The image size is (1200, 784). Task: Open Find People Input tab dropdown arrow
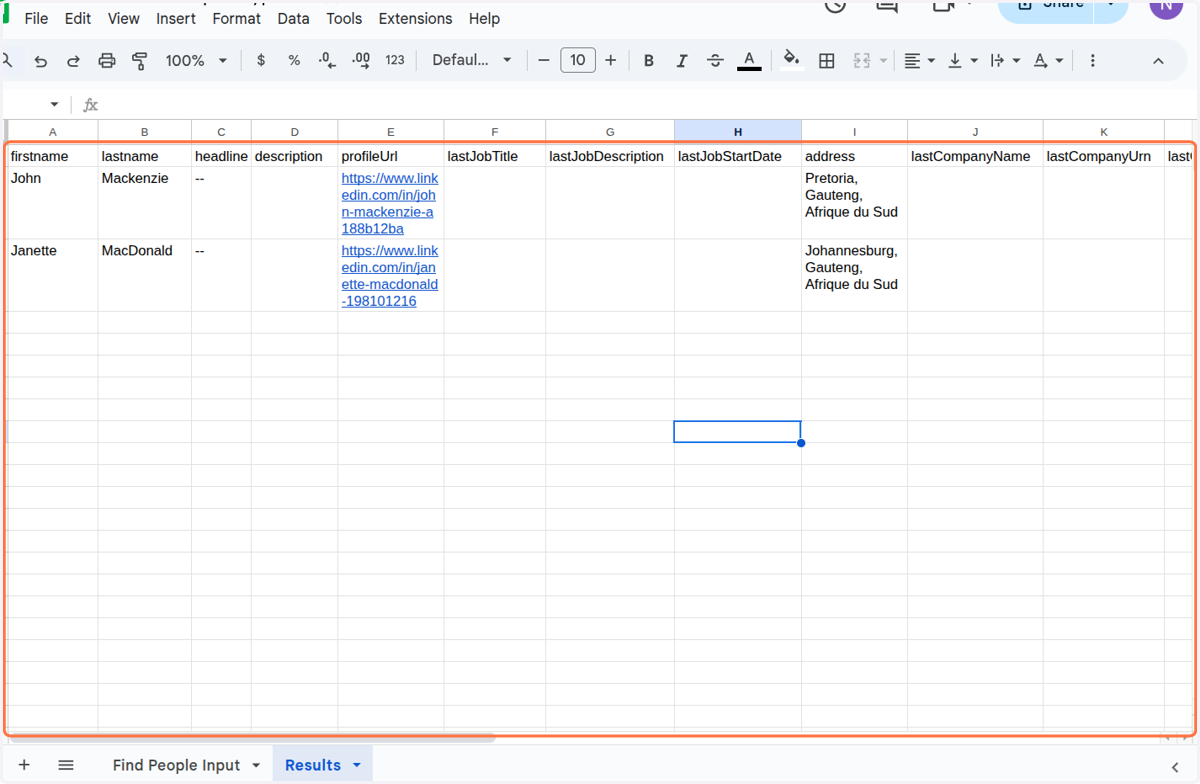256,765
